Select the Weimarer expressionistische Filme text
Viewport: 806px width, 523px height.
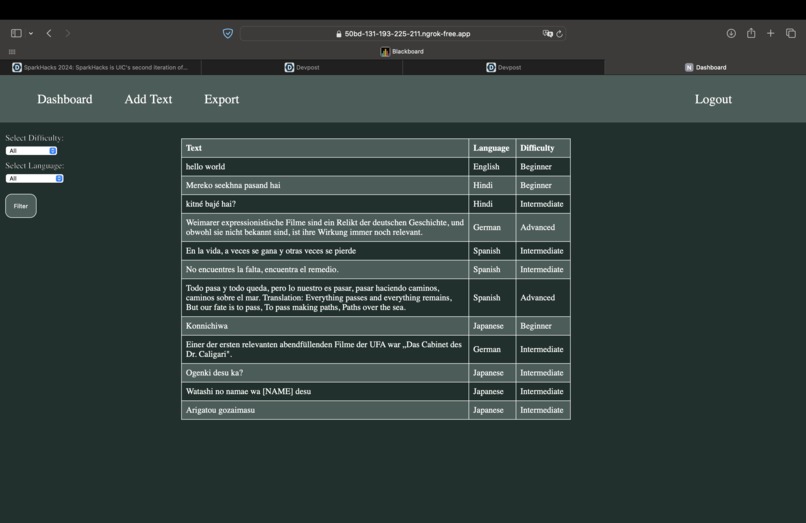tap(325, 227)
